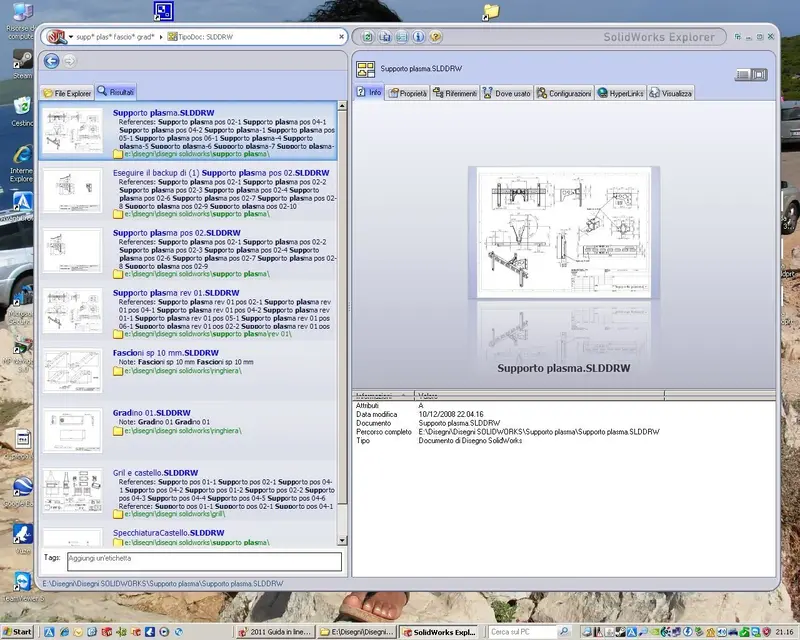The height and width of the screenshot is (640, 800).
Task: Select Gradino 01.SLDDRW result
Action: [188, 431]
